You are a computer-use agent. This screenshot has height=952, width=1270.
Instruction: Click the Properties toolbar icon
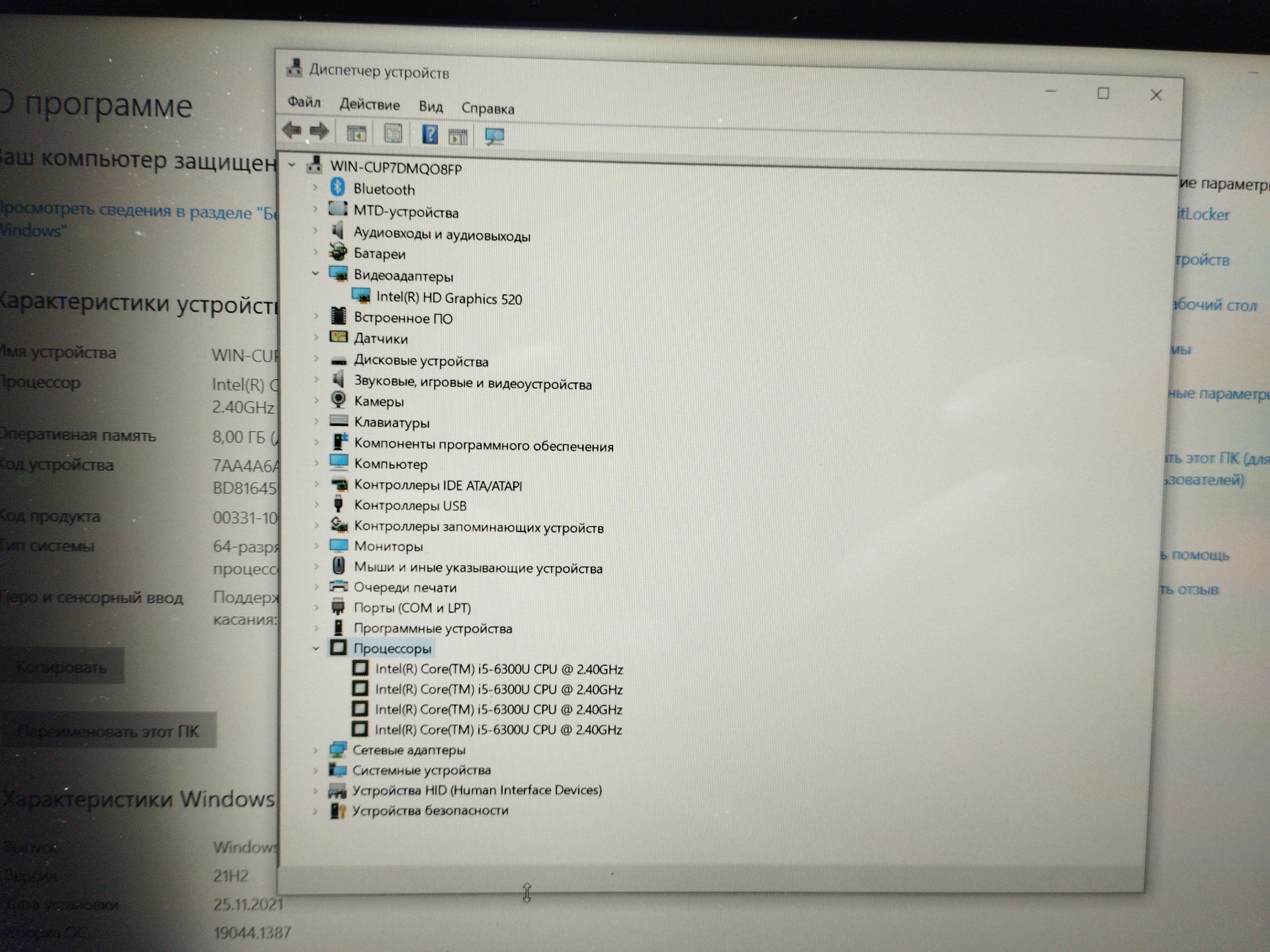[x=393, y=134]
